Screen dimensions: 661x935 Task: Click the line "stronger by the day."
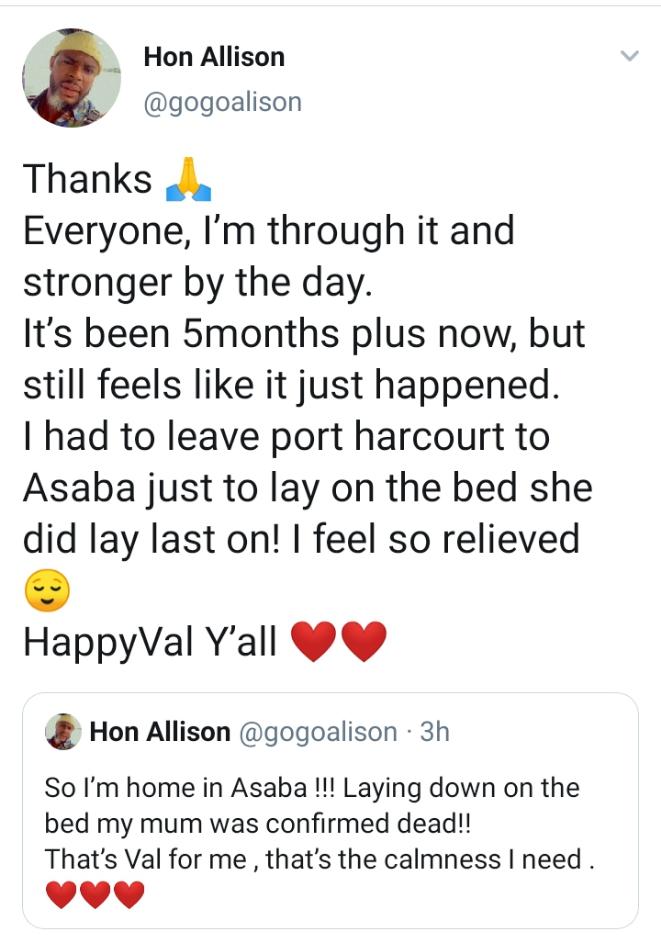point(197,282)
